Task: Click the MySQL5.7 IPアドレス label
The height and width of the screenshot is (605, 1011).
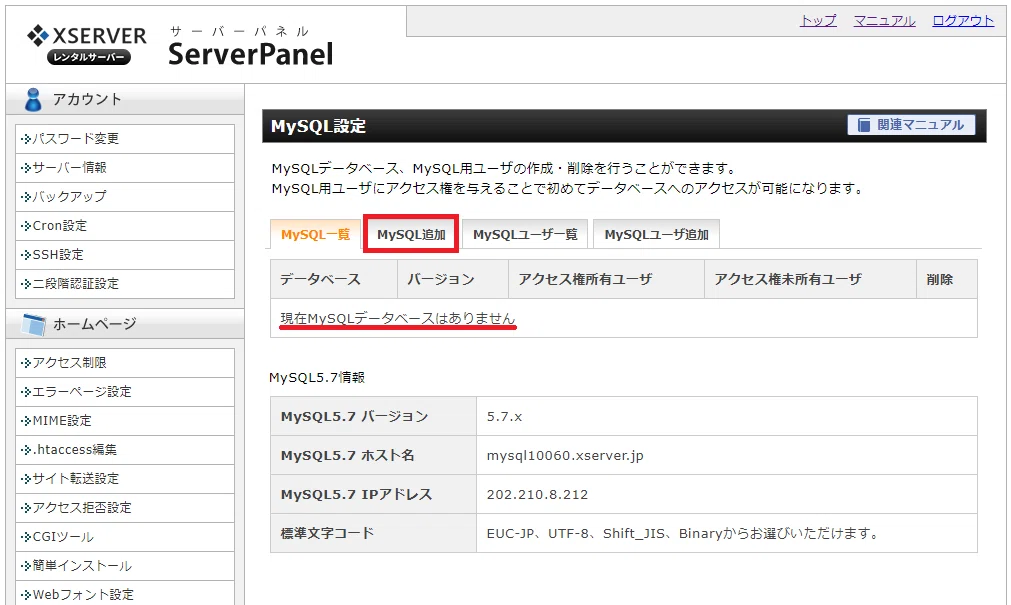Action: [357, 495]
